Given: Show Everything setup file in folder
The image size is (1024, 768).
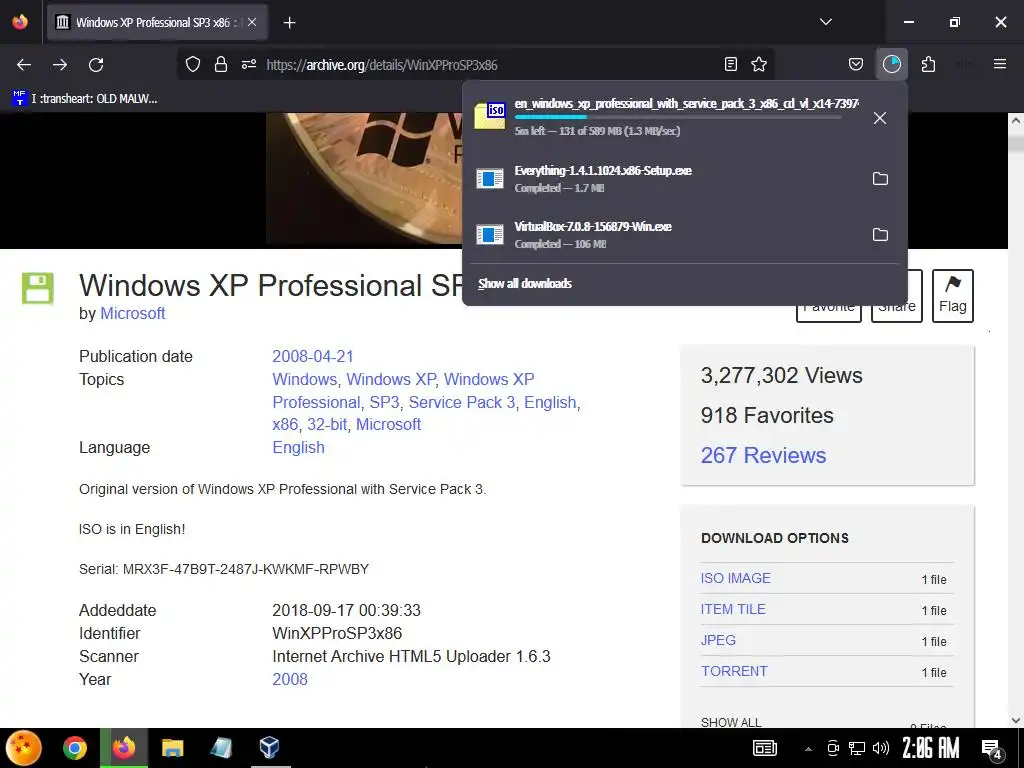Looking at the screenshot, I should (x=880, y=178).
